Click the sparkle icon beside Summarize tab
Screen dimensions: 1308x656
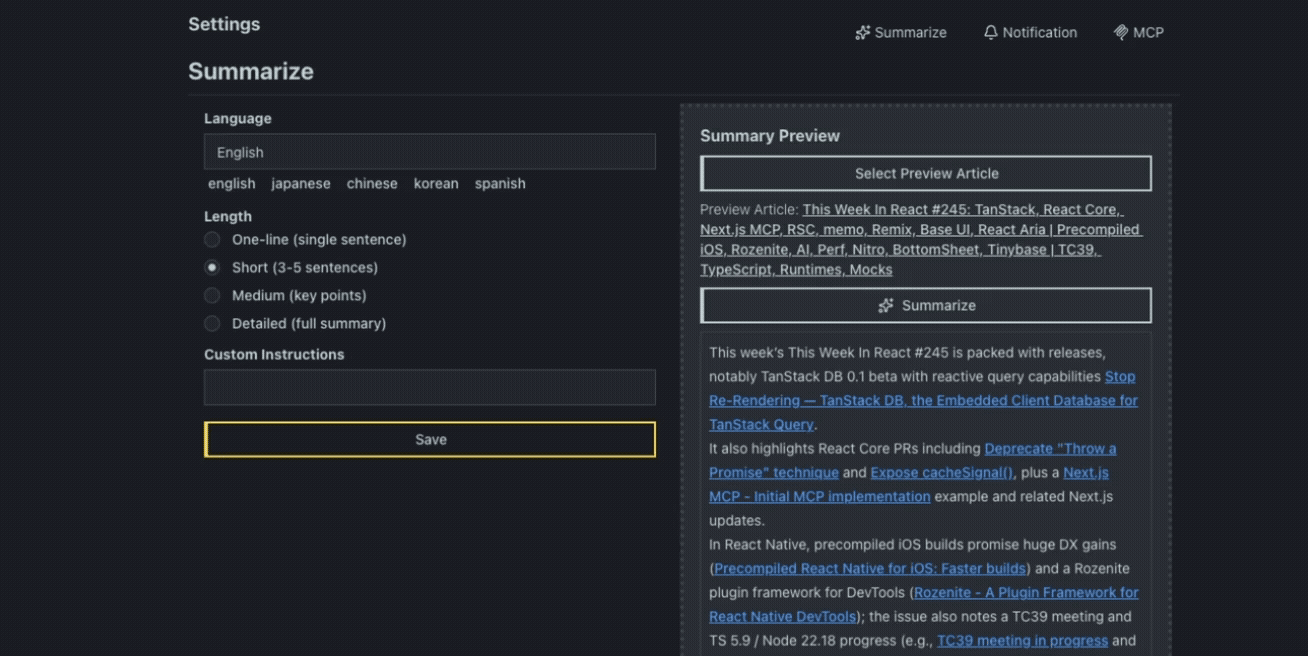tap(862, 33)
